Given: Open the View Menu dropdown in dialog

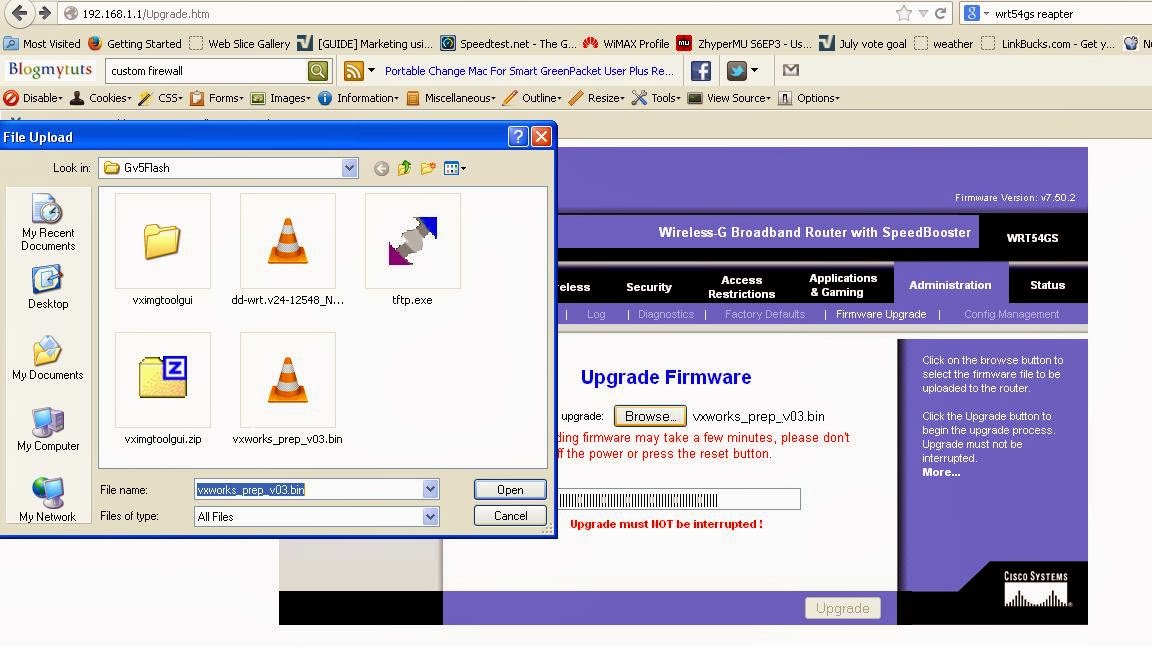Looking at the screenshot, I should (456, 168).
